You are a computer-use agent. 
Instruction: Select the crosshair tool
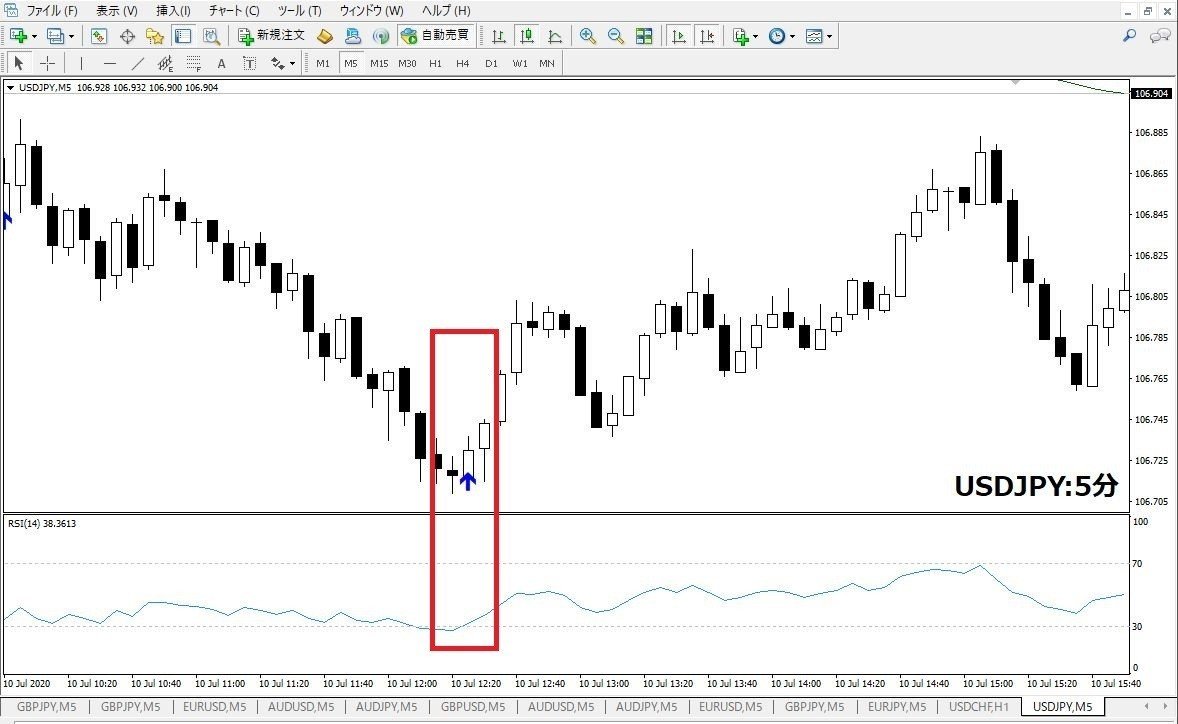[x=47, y=63]
